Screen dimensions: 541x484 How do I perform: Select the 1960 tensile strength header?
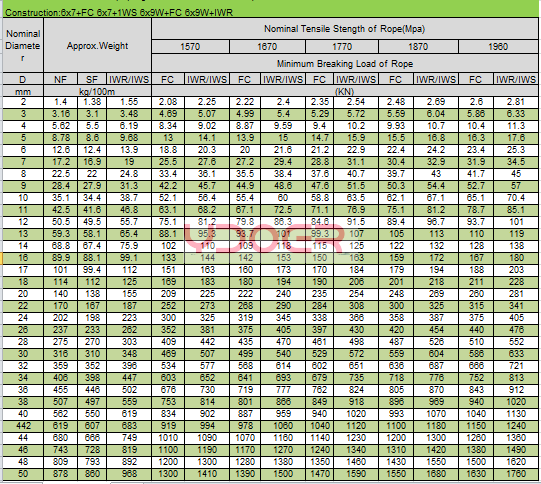pyautogui.click(x=498, y=47)
